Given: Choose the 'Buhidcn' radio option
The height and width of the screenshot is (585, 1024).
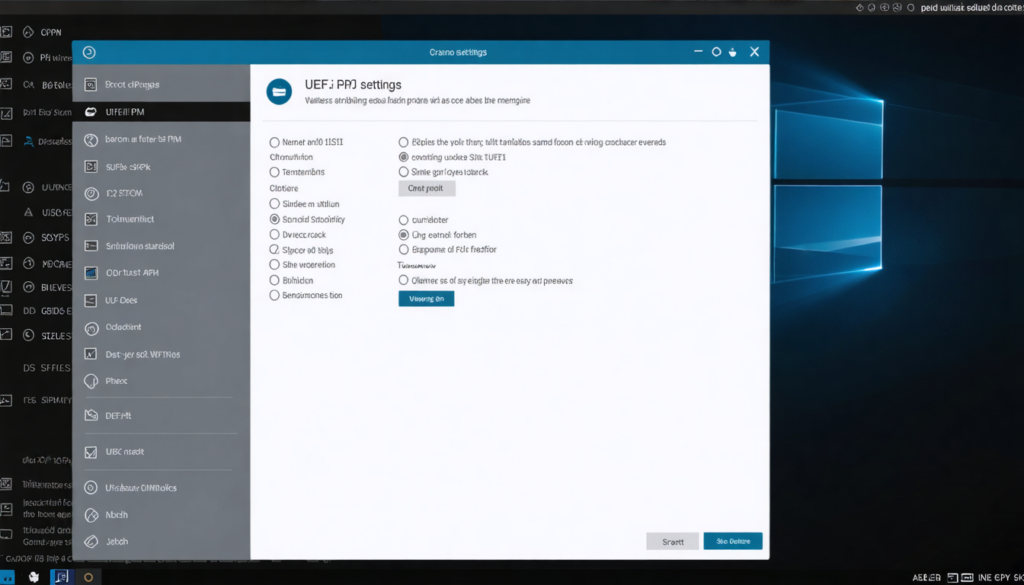Looking at the screenshot, I should (274, 279).
